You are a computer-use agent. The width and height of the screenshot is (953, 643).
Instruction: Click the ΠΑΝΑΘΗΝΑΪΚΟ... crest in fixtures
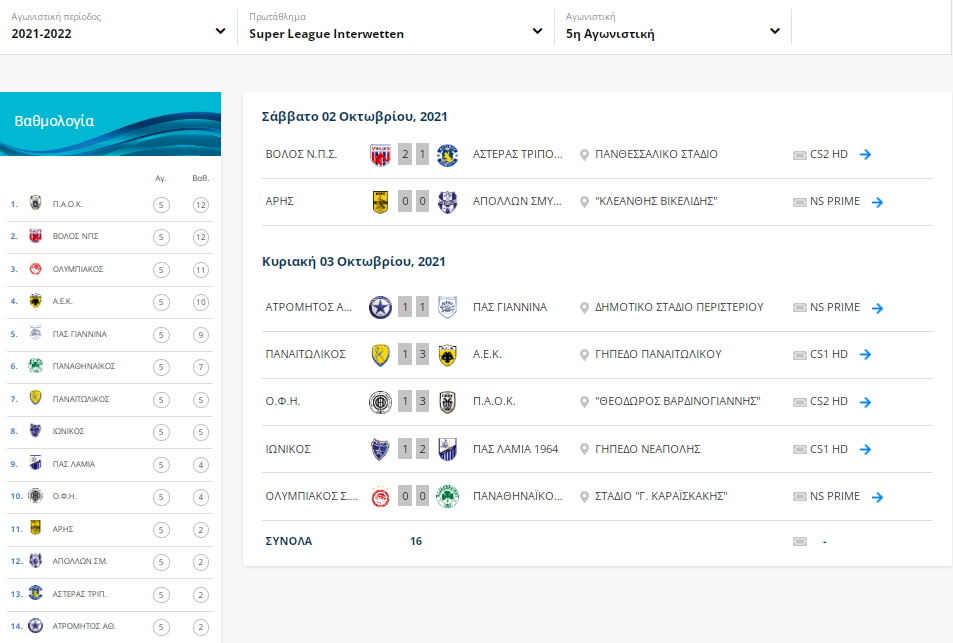(x=447, y=497)
